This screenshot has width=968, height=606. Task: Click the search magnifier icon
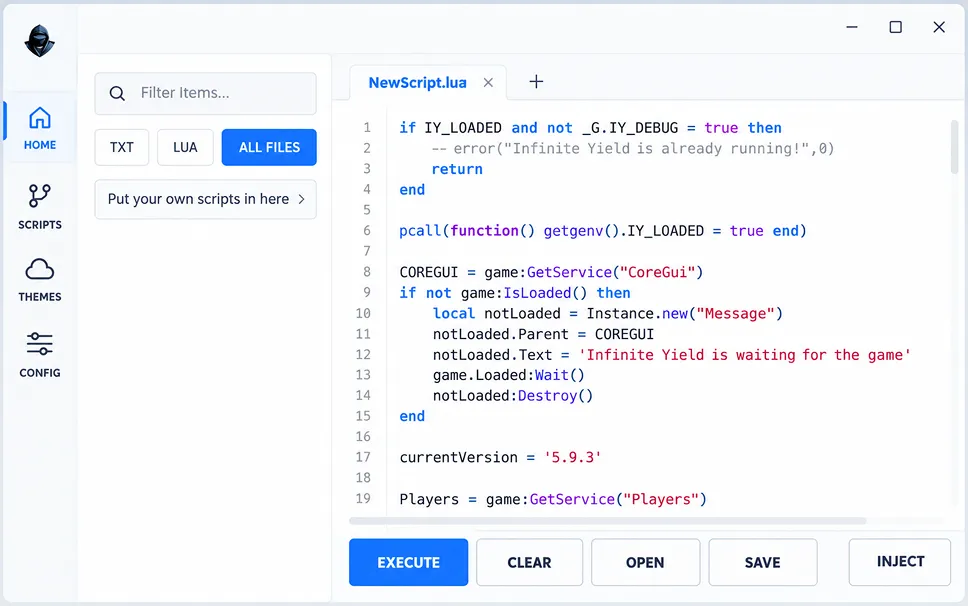tap(117, 93)
